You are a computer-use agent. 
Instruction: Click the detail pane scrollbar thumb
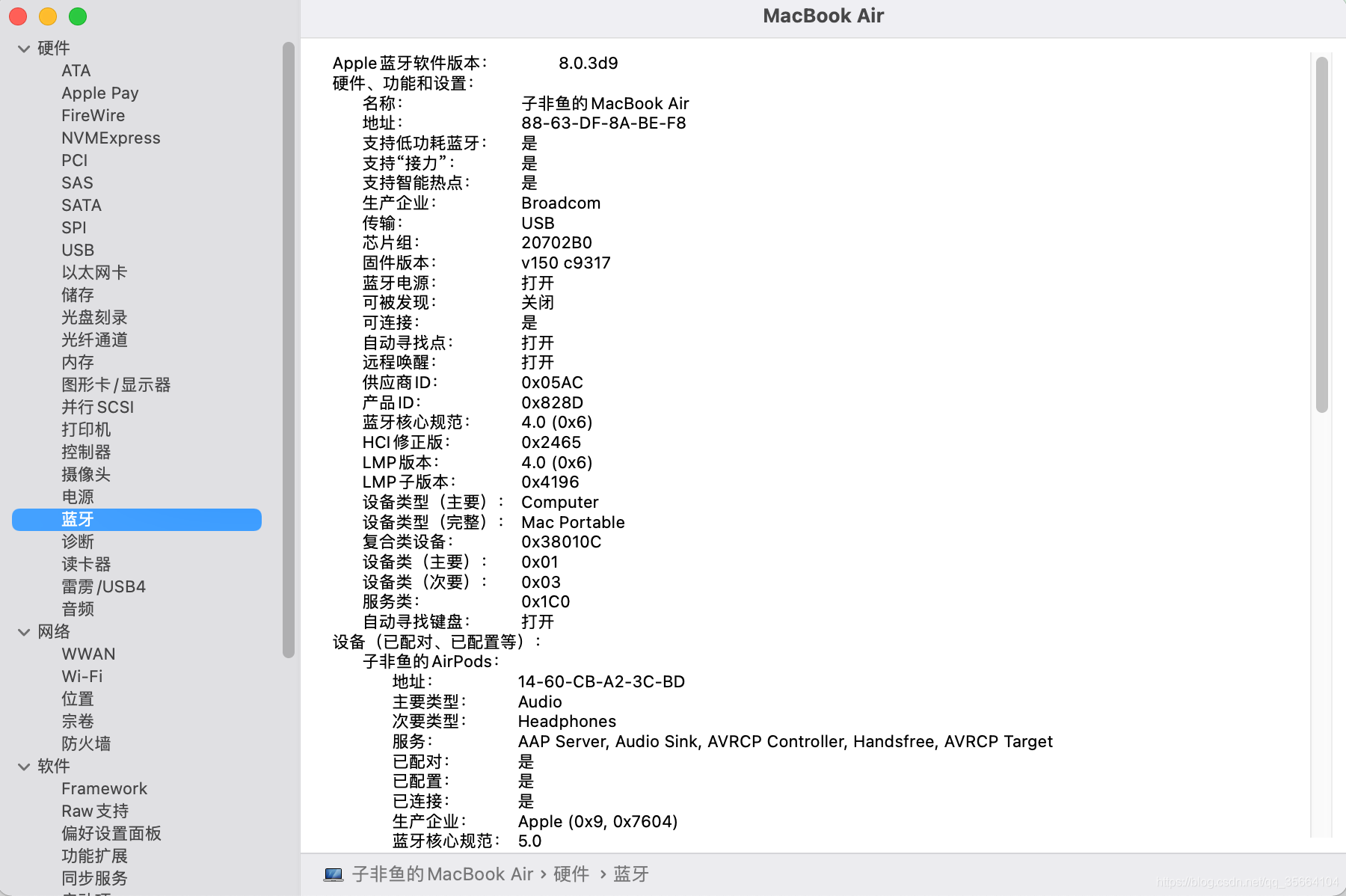[x=1322, y=234]
